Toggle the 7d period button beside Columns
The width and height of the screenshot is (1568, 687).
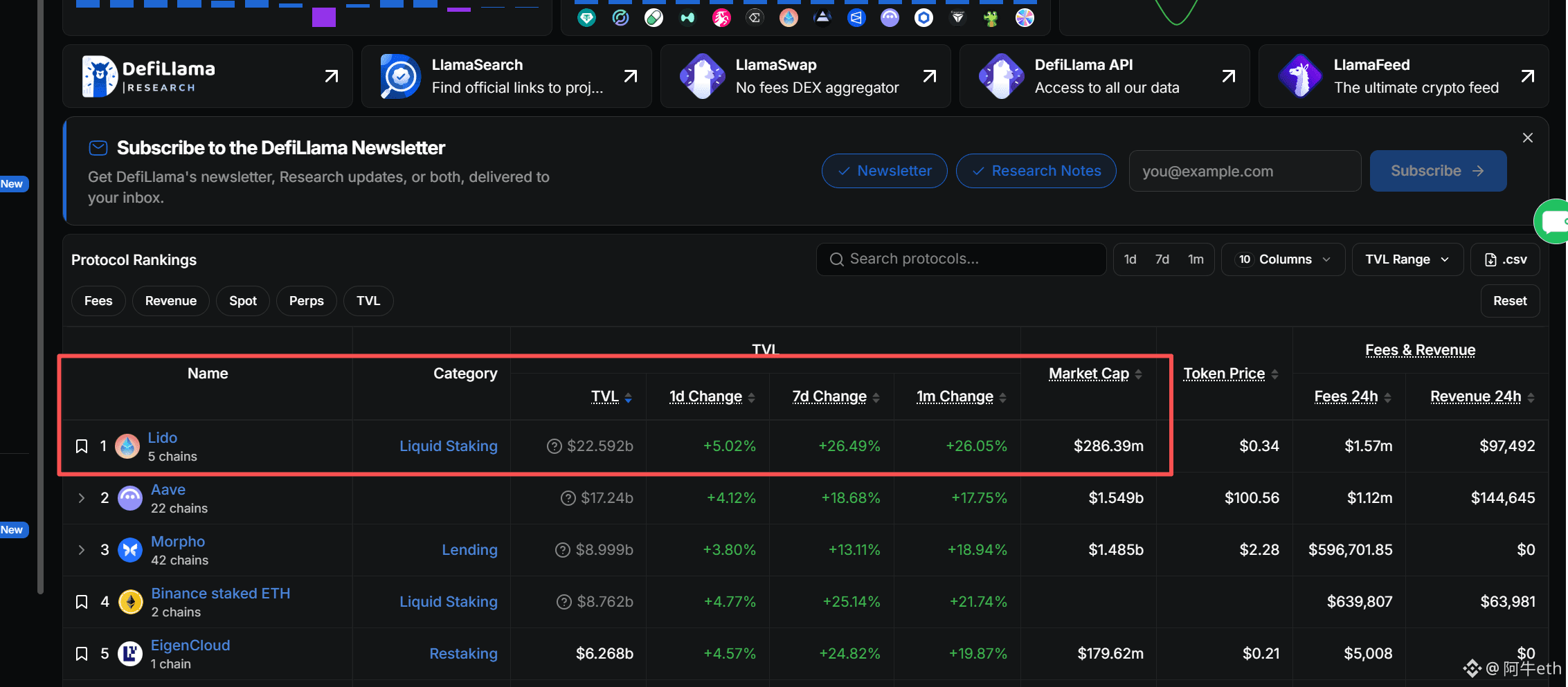click(x=1162, y=259)
